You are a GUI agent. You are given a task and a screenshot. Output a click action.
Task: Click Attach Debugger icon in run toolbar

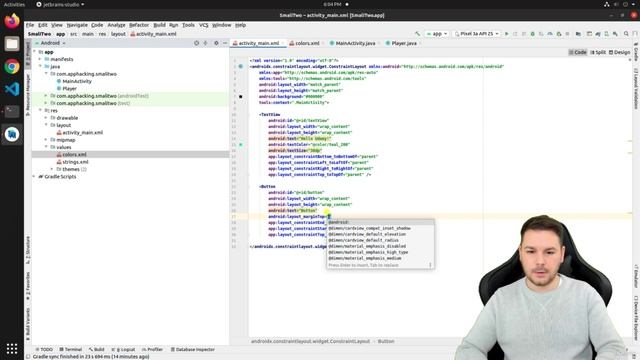pos(559,34)
